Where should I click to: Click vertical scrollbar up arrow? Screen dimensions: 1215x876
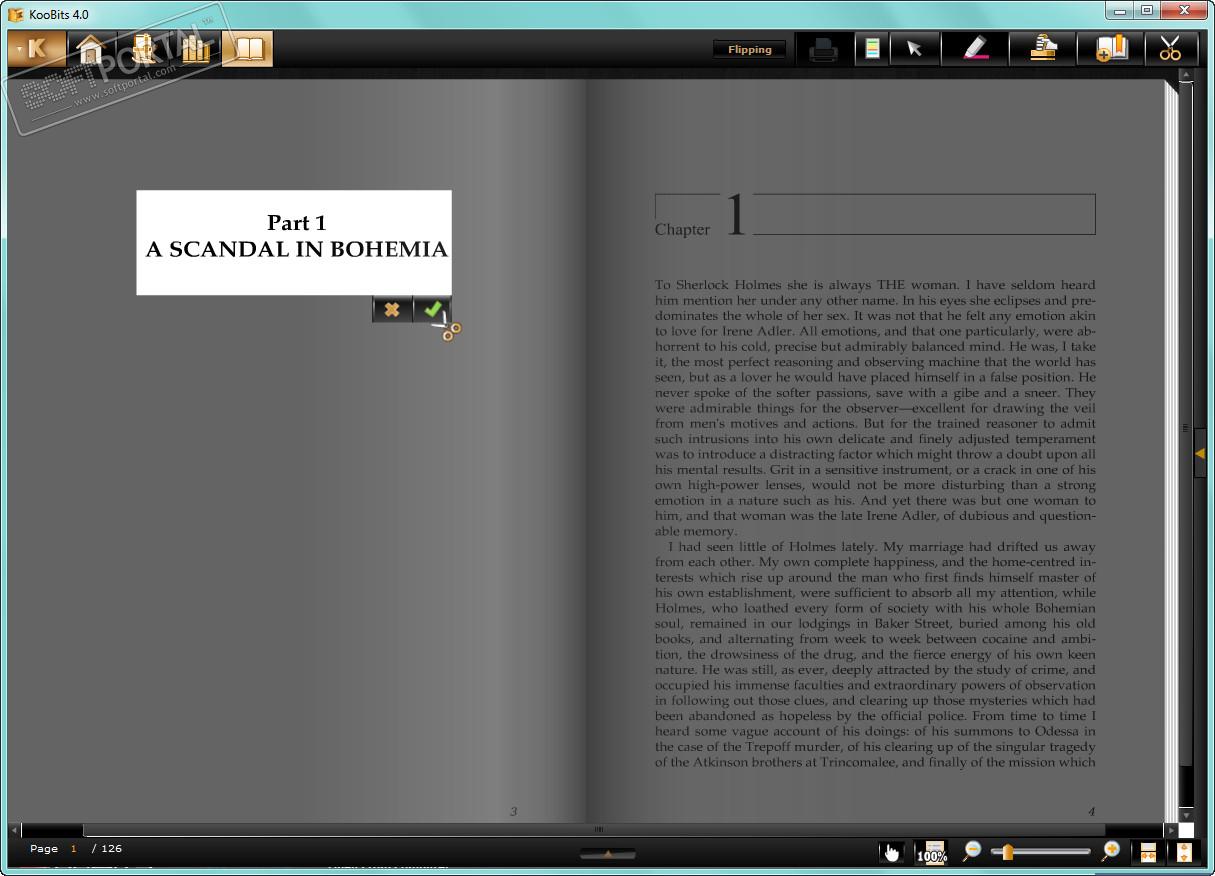pyautogui.click(x=1186, y=76)
